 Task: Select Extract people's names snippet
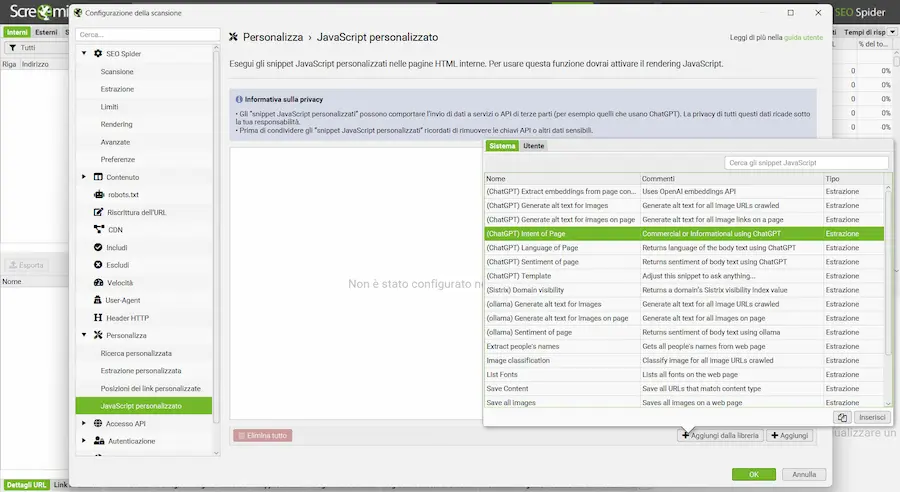[684, 346]
